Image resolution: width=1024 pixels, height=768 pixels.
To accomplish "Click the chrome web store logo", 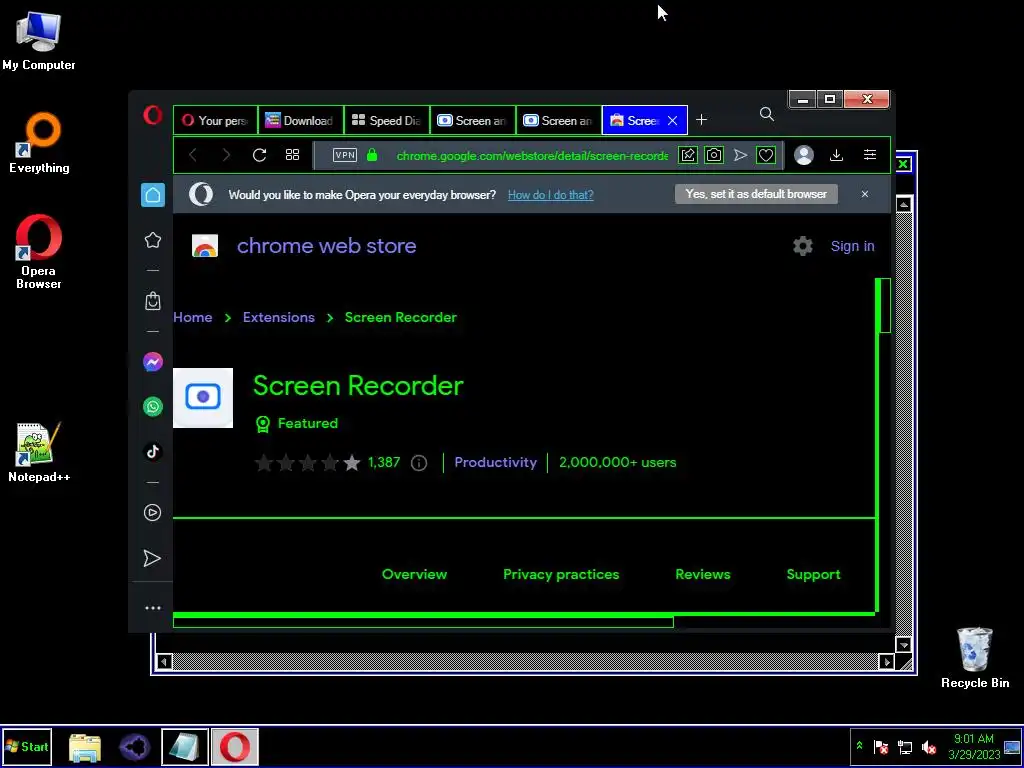I will click(204, 246).
